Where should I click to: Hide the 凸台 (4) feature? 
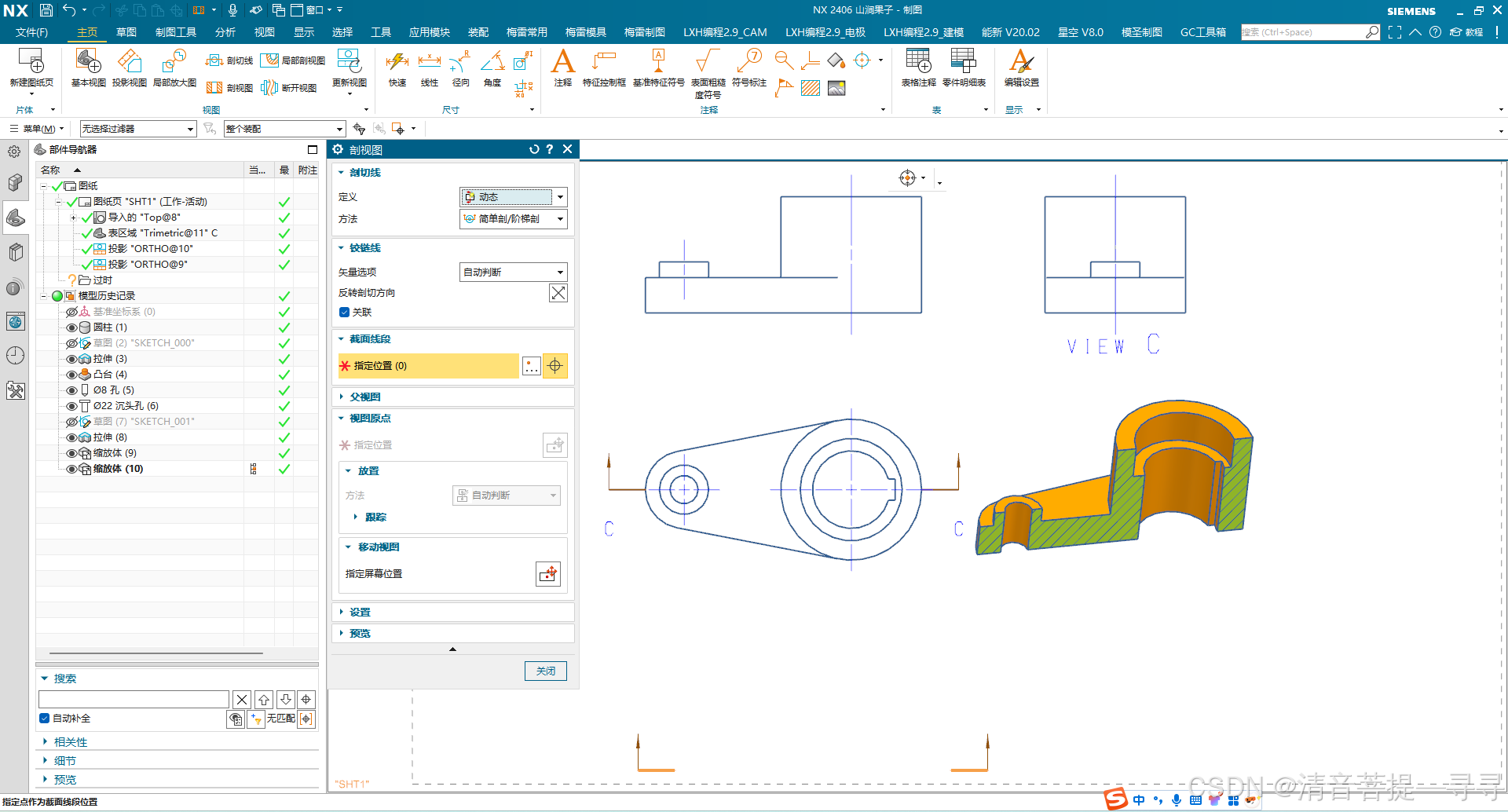coord(72,375)
